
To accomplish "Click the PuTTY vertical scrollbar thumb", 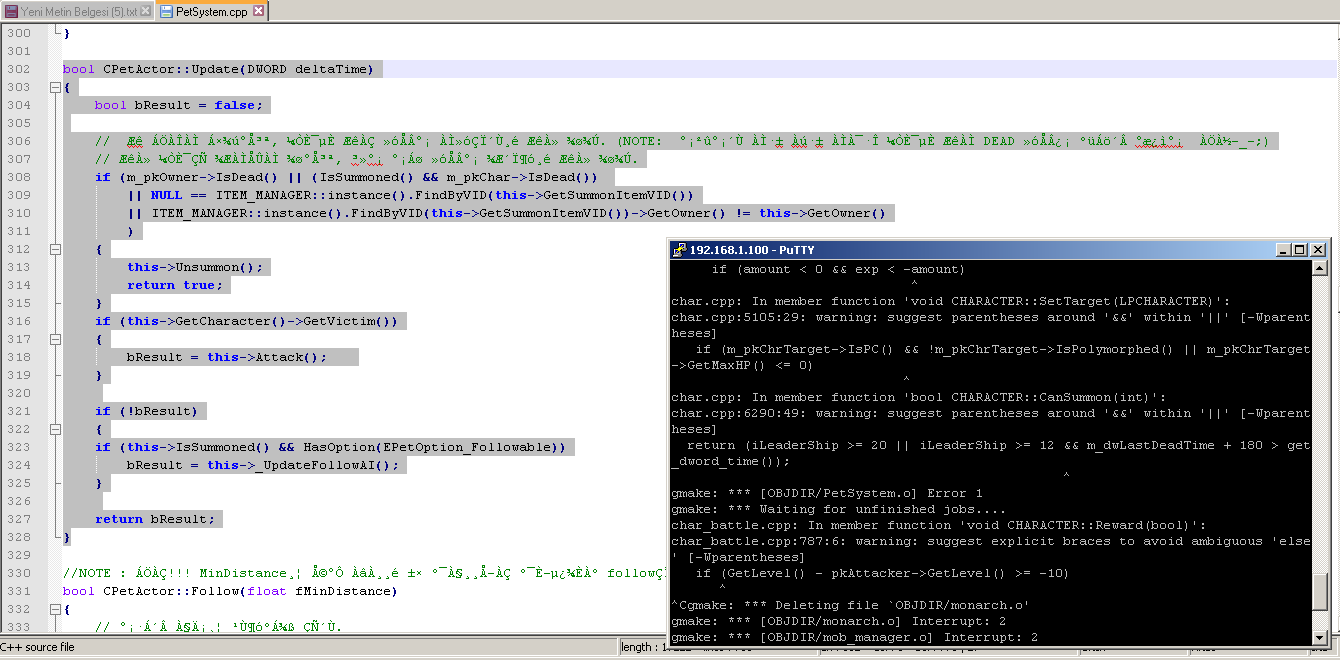I will pos(1319,592).
